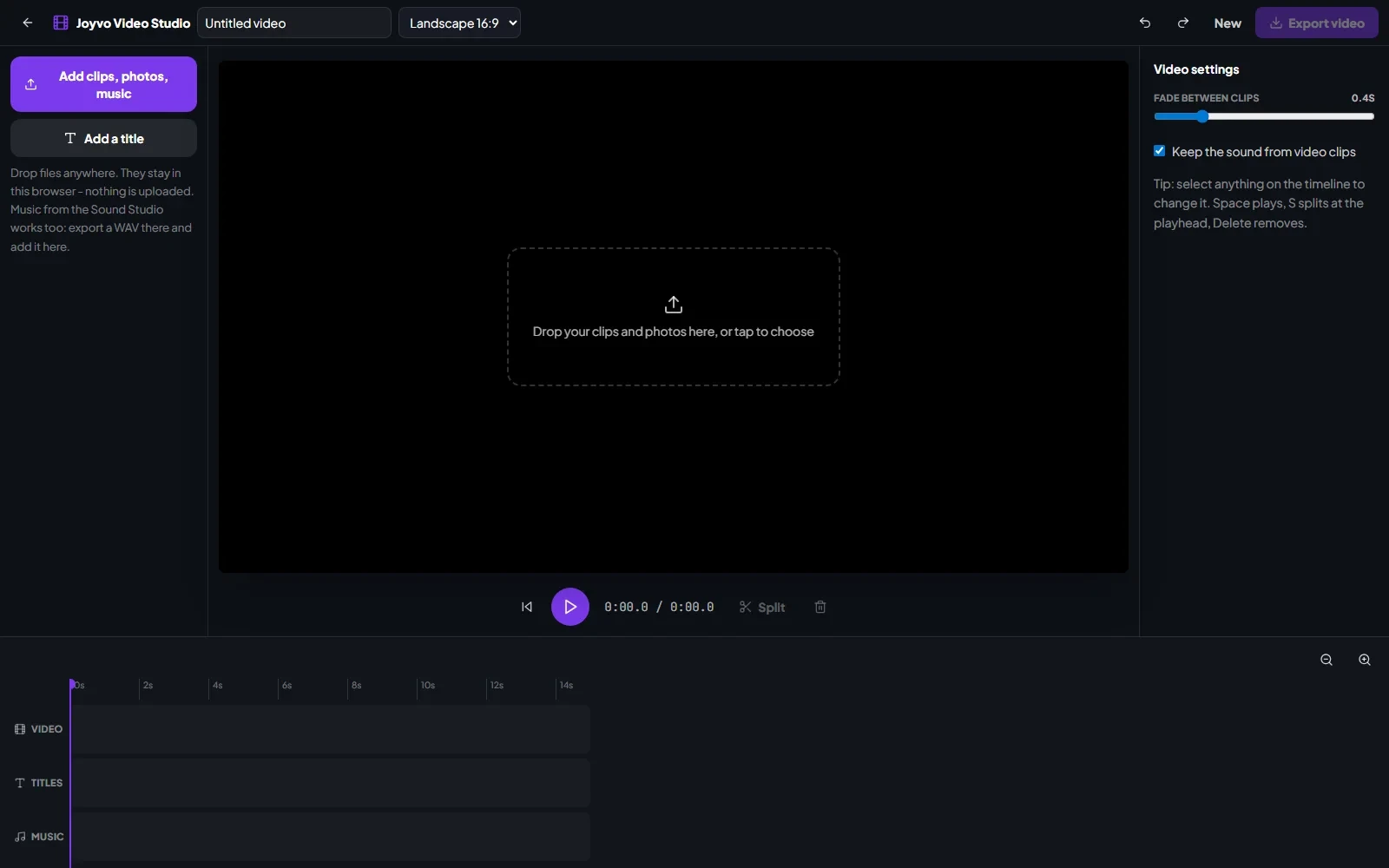Toggle keep sound from video clips
This screenshot has height=868, width=1389.
(x=1159, y=151)
